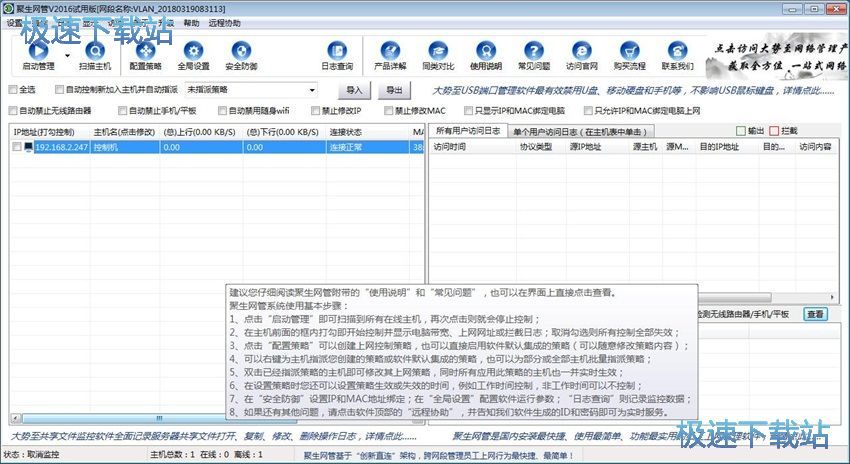Click the computer icon beside 192.168.2.247
Viewport: 850px width, 464px height.
pos(28,147)
